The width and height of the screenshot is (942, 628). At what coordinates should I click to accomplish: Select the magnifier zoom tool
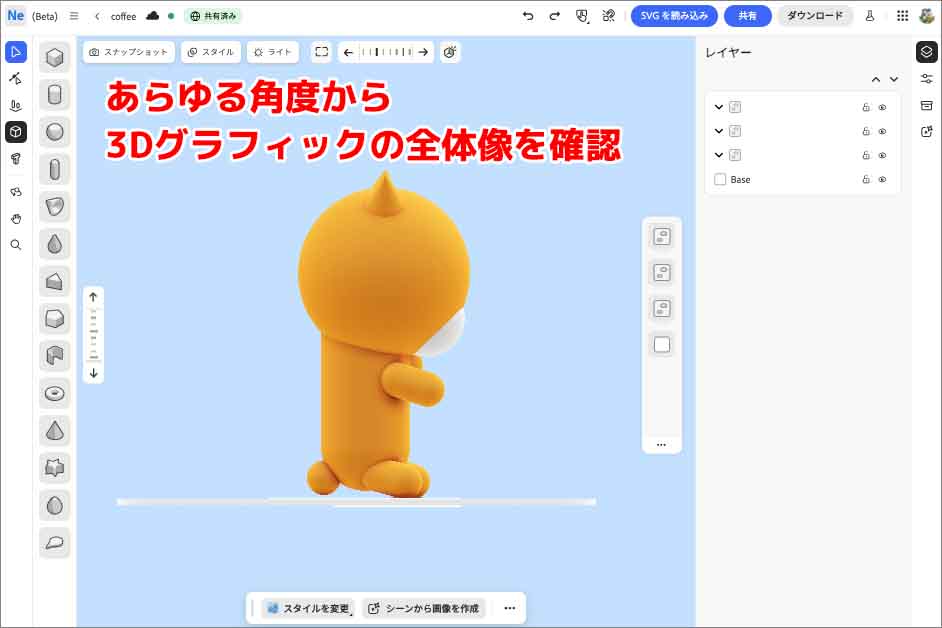16,245
